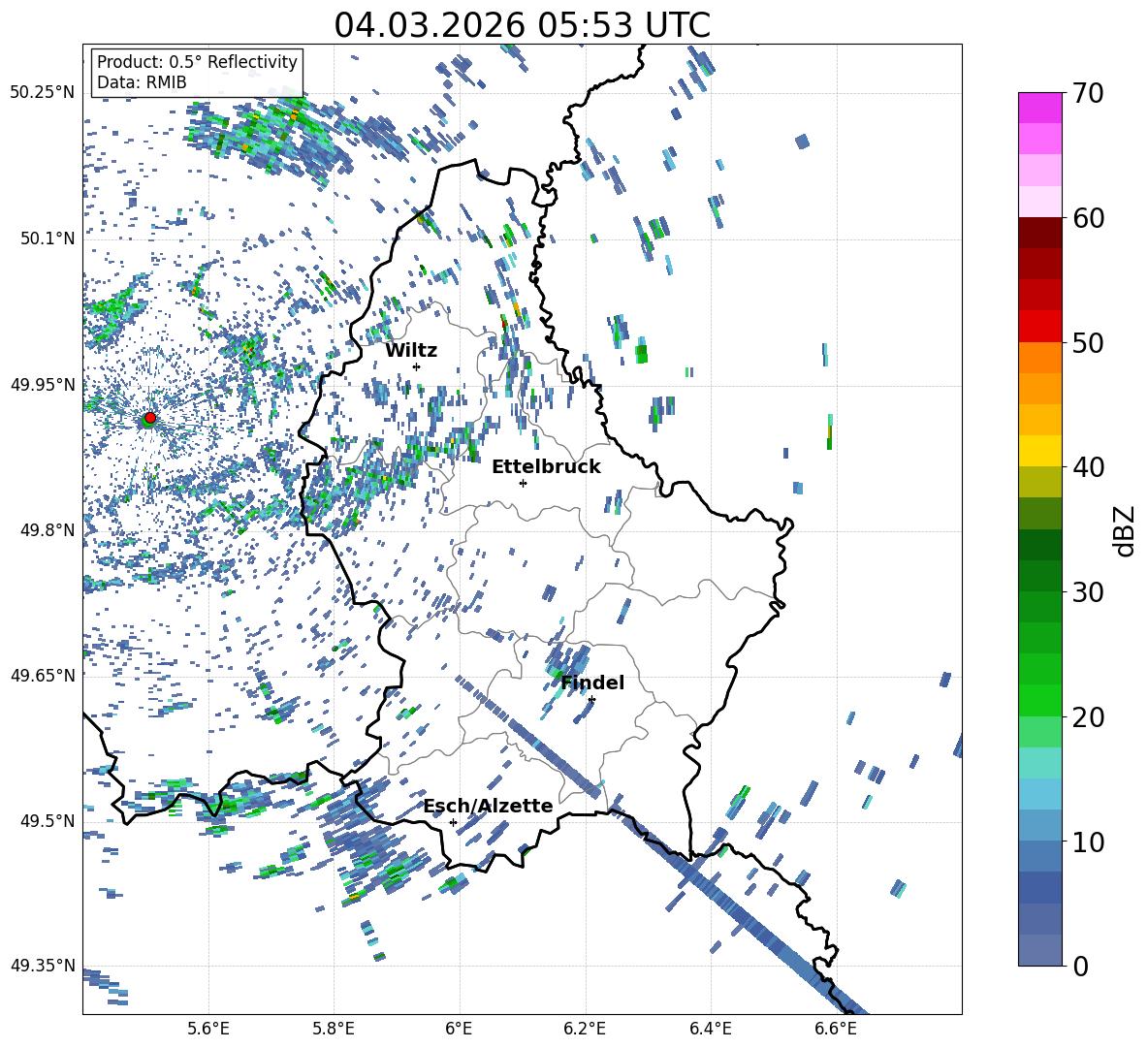Pick the magenta top colorbar segment

point(1039,108)
